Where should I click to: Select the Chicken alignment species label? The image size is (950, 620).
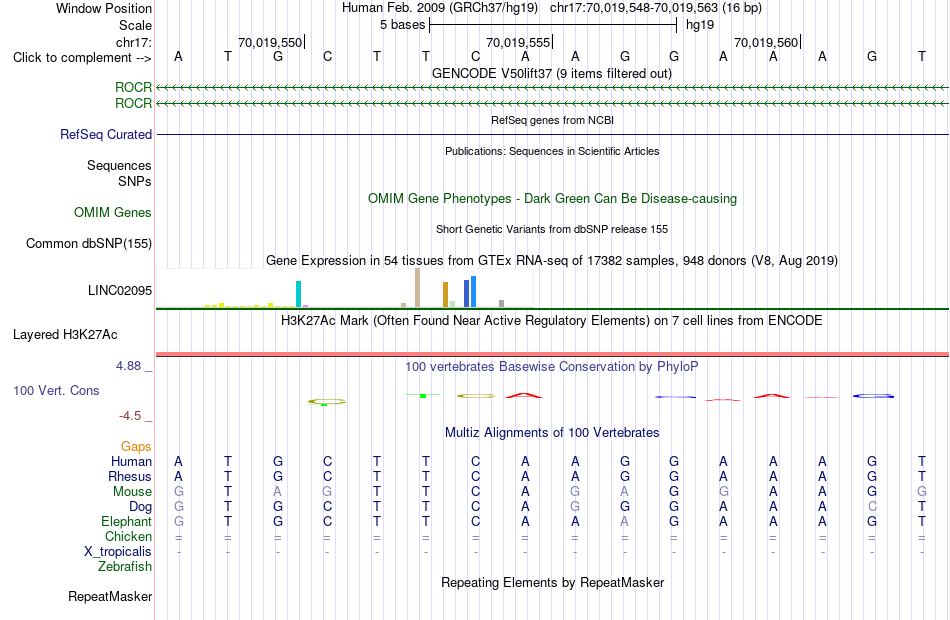(x=128, y=537)
